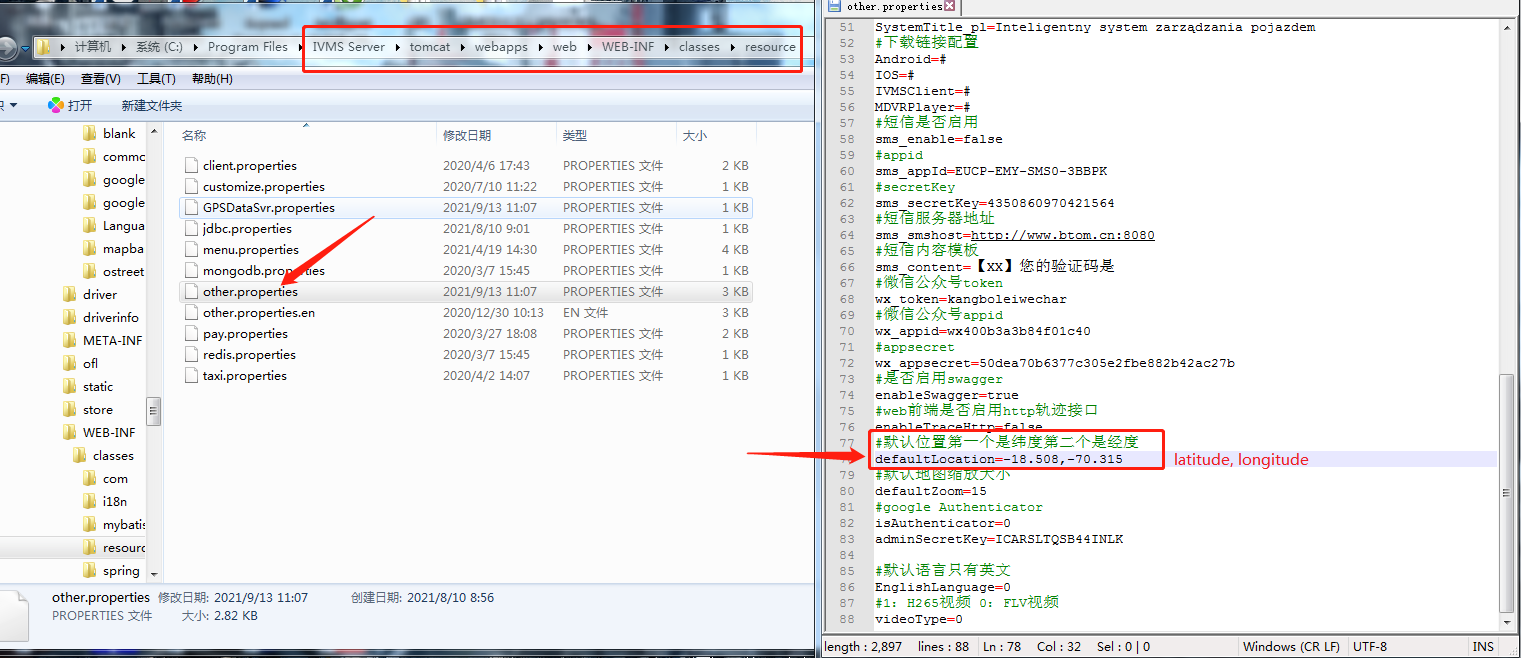Click the tree scrollbar down arrow
The image size is (1521, 658).
pos(154,574)
